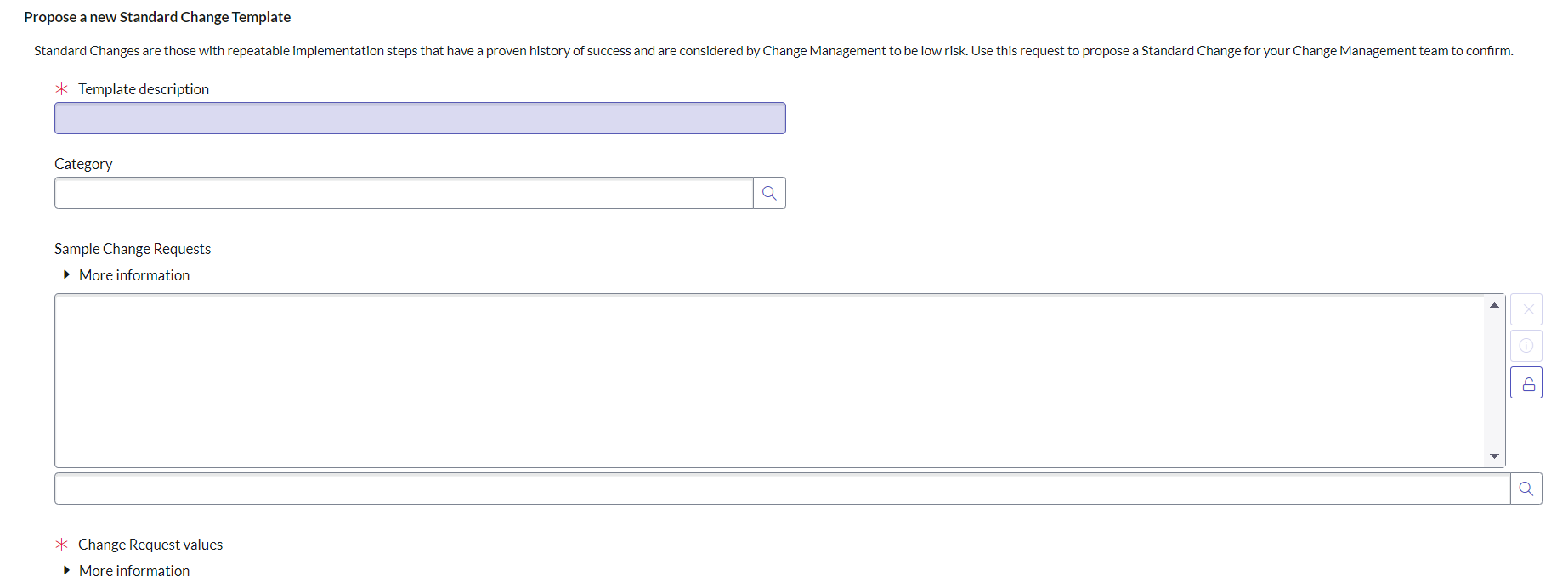The height and width of the screenshot is (582, 1568).
Task: Click the Change Request values label
Action: tap(150, 545)
